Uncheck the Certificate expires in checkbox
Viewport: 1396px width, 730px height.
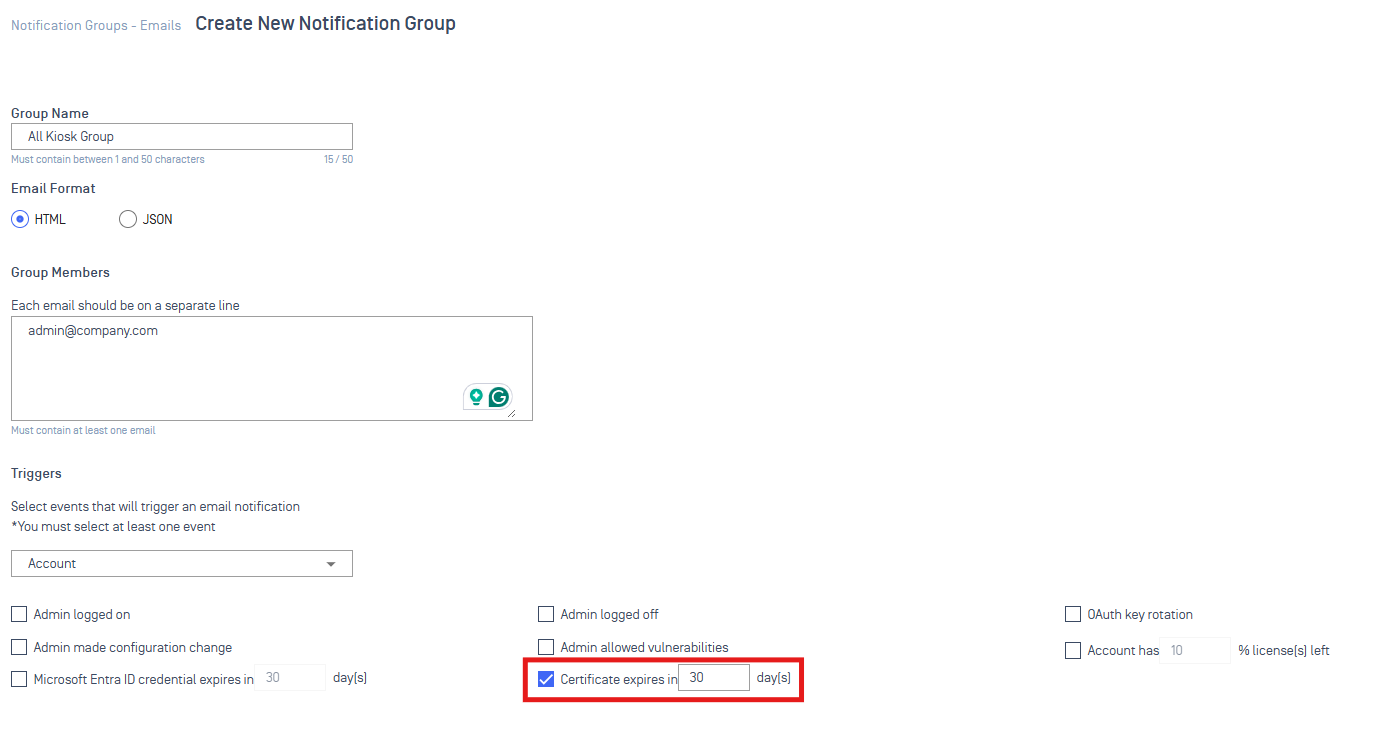(546, 679)
